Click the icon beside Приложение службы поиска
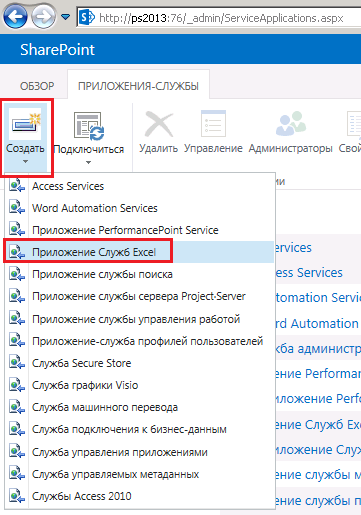Screen dimensions: 361x515 [x=17, y=274]
